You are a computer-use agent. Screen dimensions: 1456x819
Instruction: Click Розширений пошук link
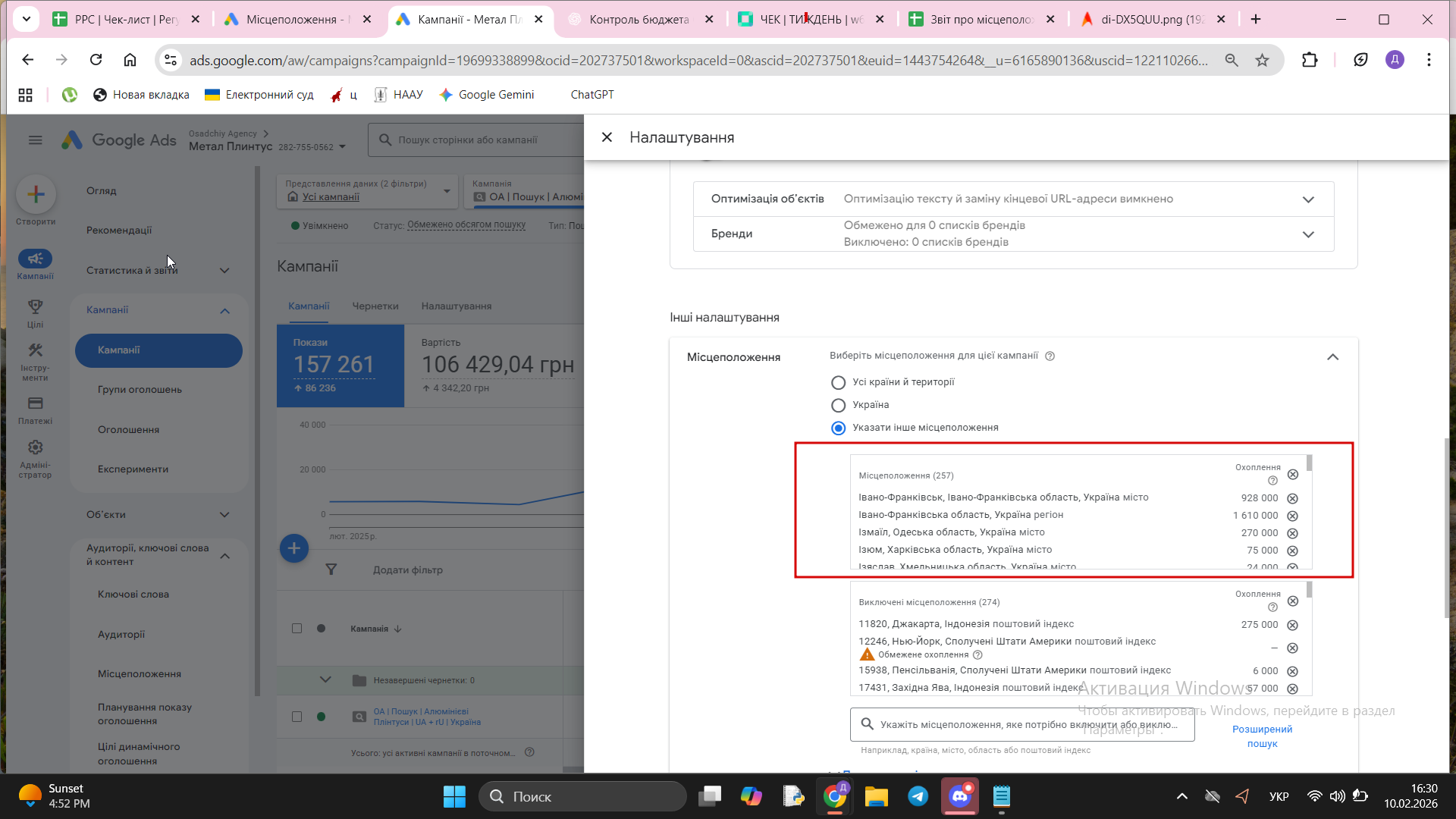(x=1262, y=736)
